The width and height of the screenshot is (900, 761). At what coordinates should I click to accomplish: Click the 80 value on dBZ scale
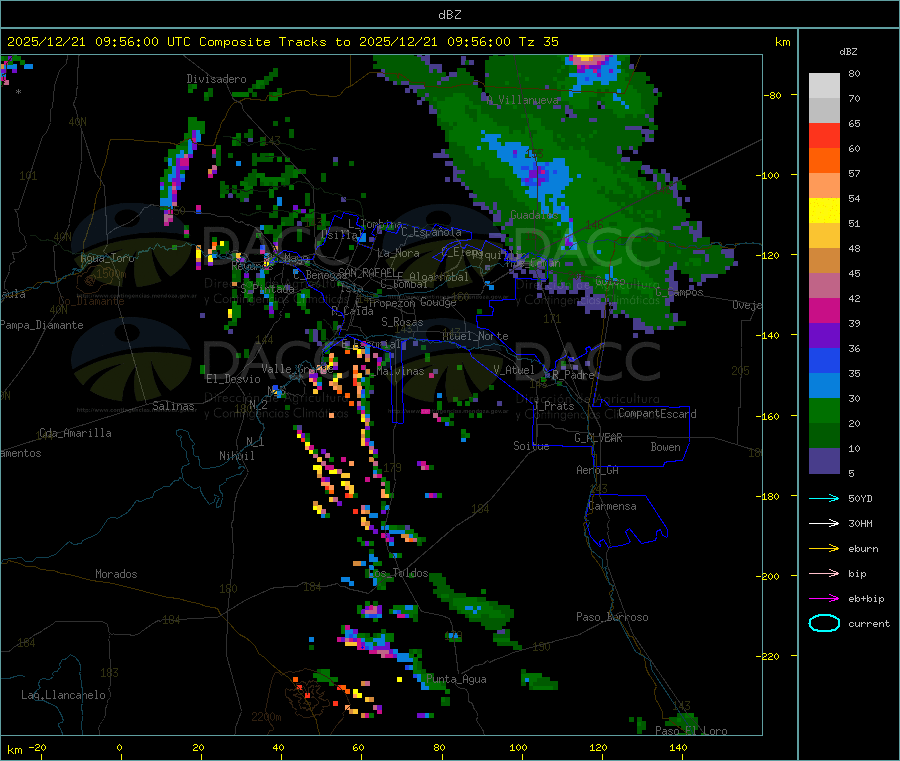click(x=854, y=73)
